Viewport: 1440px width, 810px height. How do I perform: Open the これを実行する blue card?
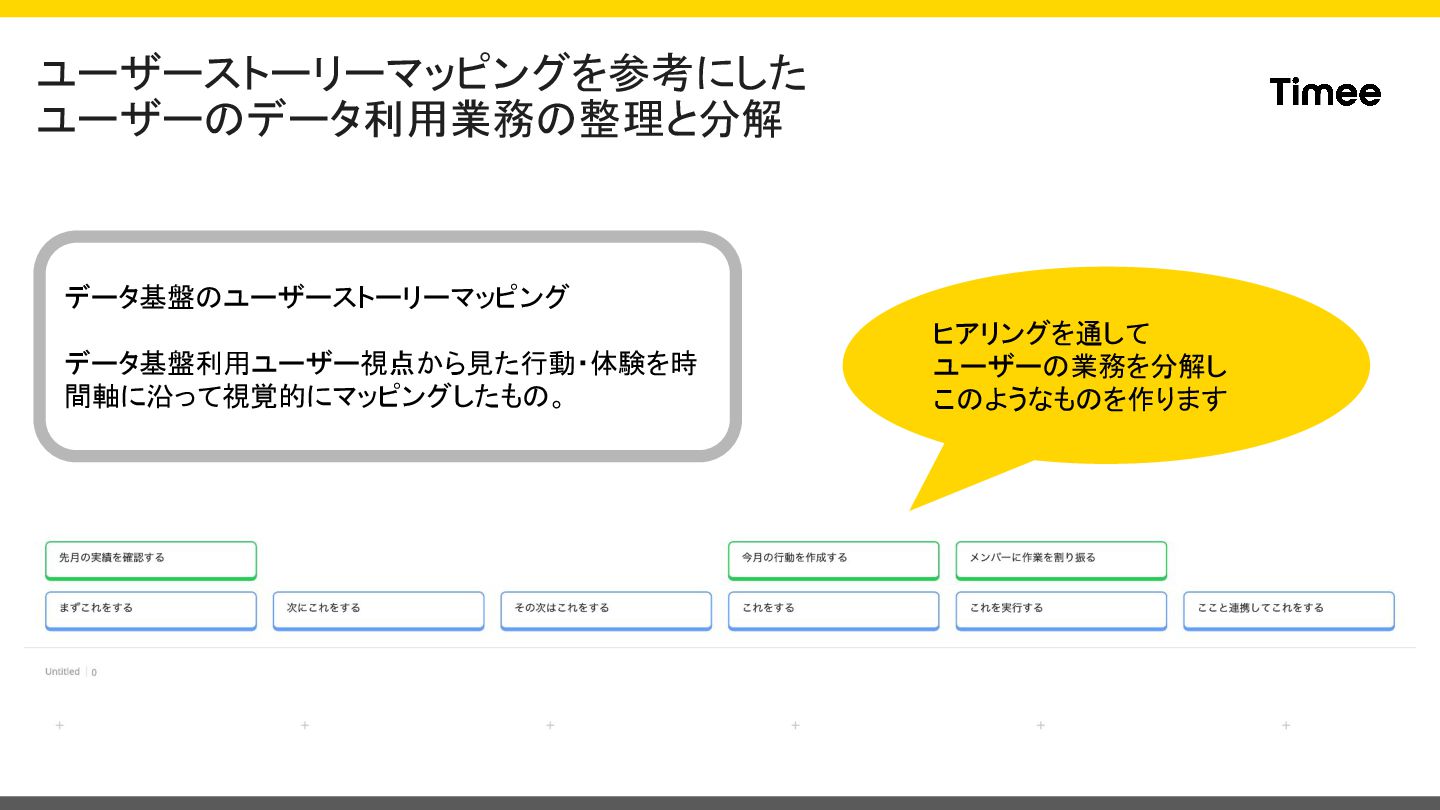click(x=1061, y=610)
